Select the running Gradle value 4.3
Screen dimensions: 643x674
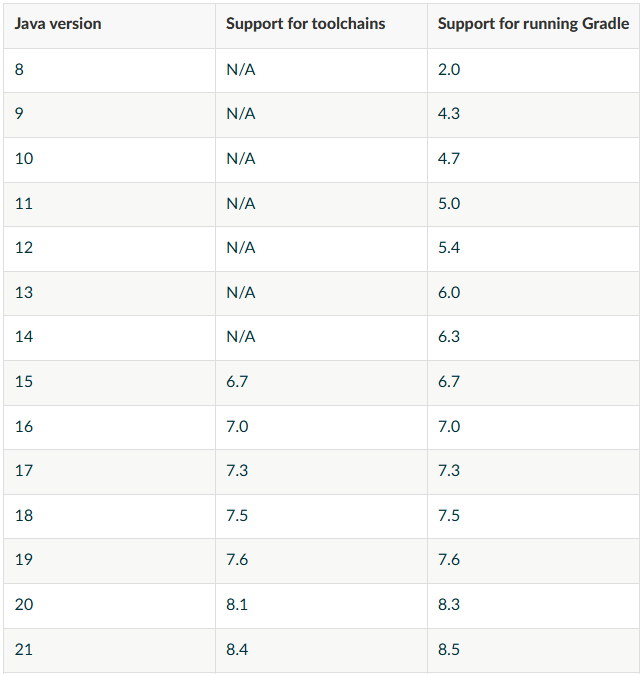point(449,114)
